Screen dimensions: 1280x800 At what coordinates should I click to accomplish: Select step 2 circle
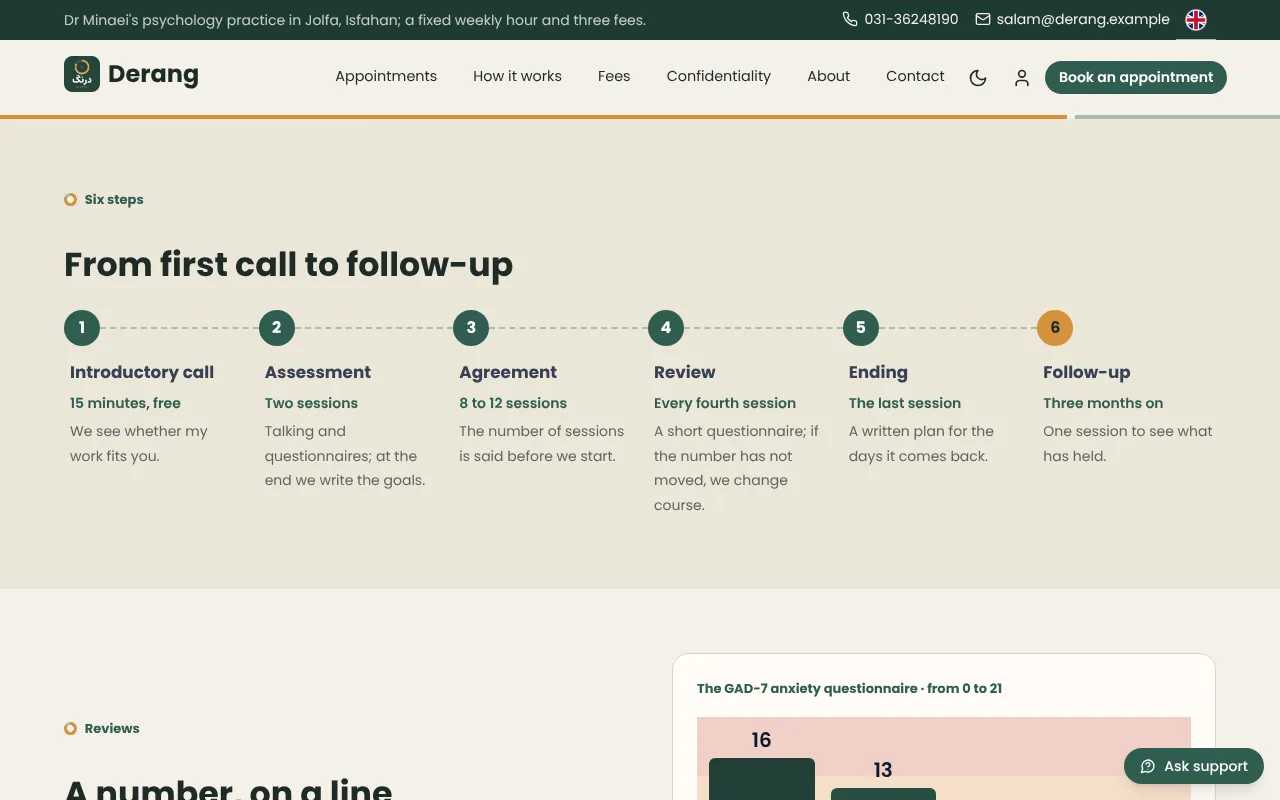[277, 328]
